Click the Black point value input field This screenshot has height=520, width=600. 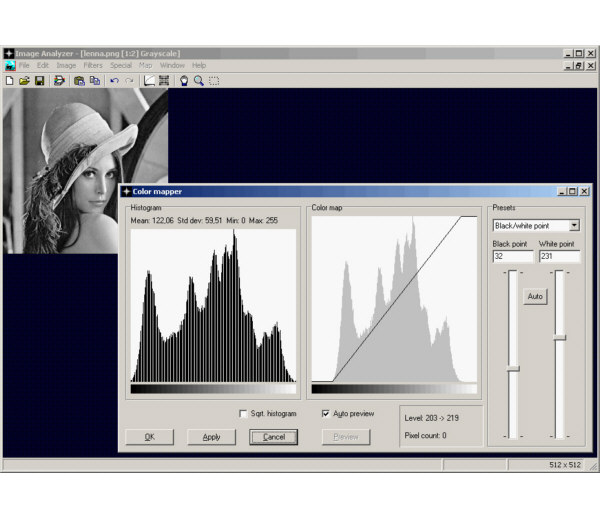(513, 257)
